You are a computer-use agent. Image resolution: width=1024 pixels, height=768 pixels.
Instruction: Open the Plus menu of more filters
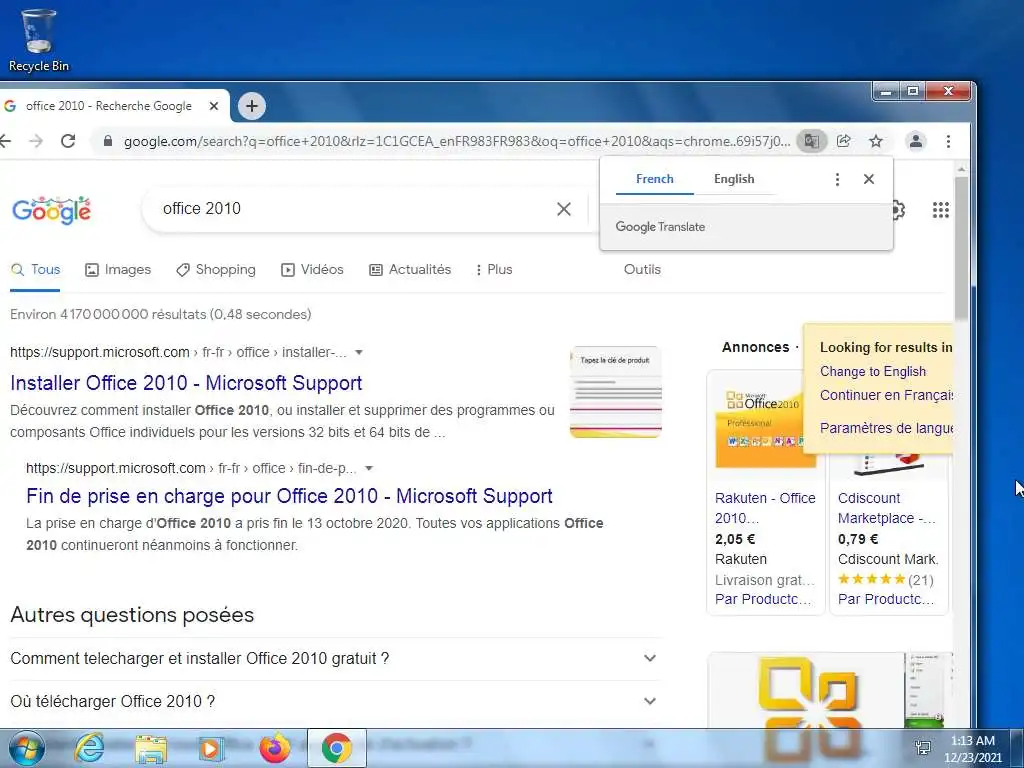point(494,270)
